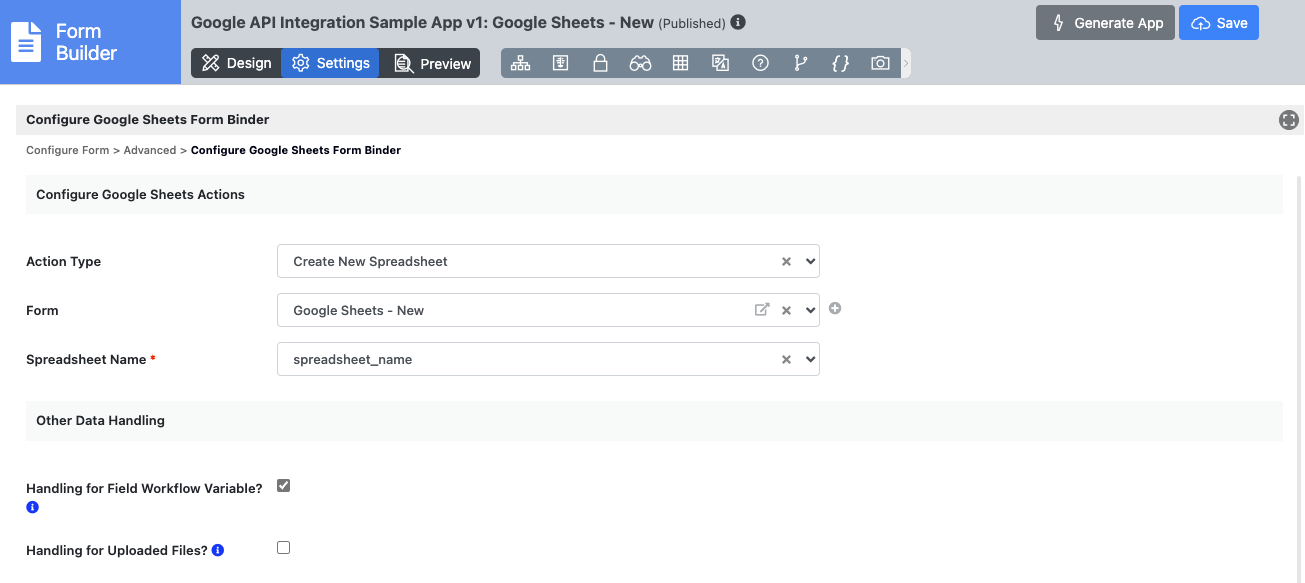This screenshot has height=583, width=1305.
Task: Click the curly braces icon in toolbar
Action: tap(840, 63)
